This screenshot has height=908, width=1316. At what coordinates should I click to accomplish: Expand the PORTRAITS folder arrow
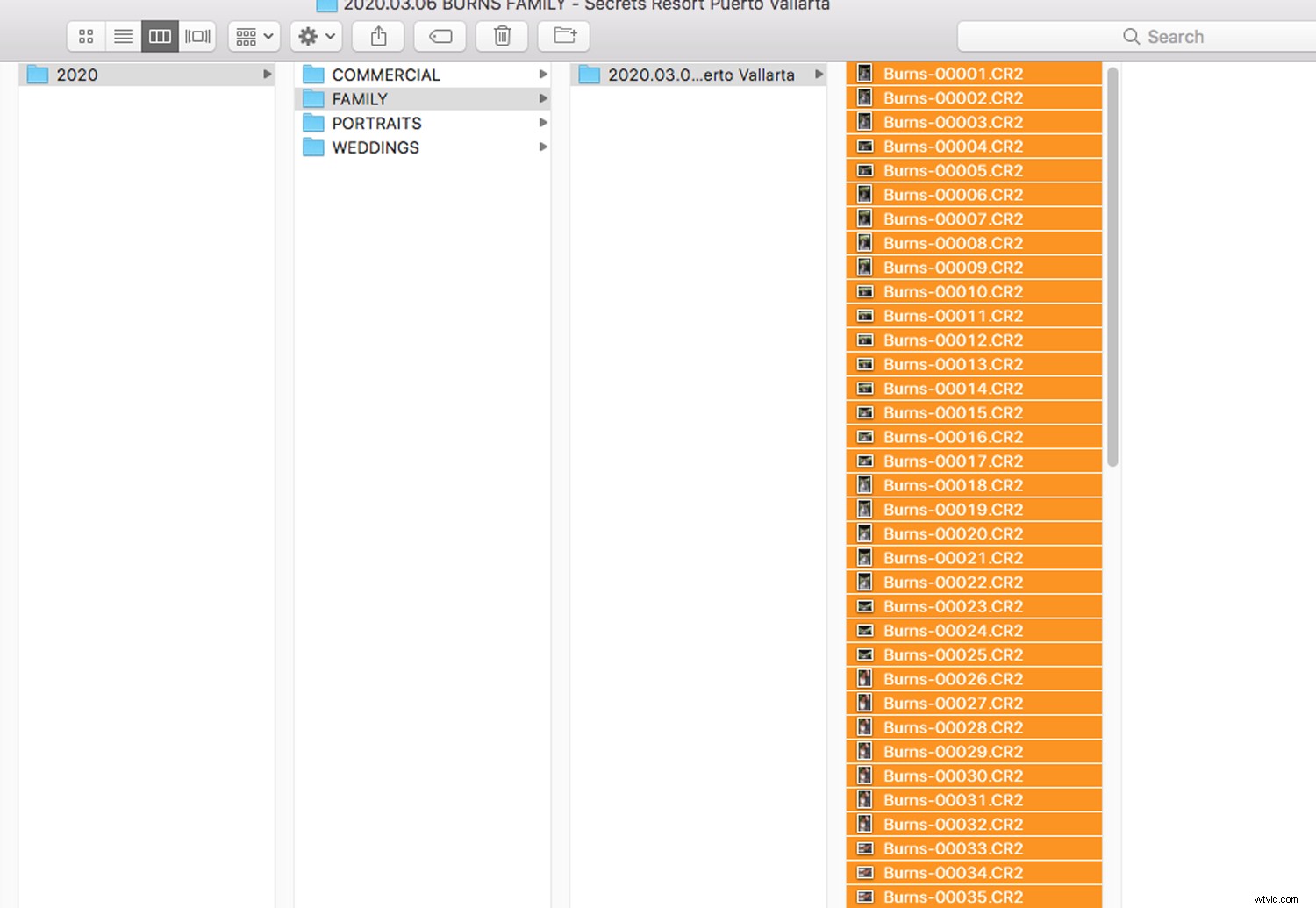coord(543,123)
